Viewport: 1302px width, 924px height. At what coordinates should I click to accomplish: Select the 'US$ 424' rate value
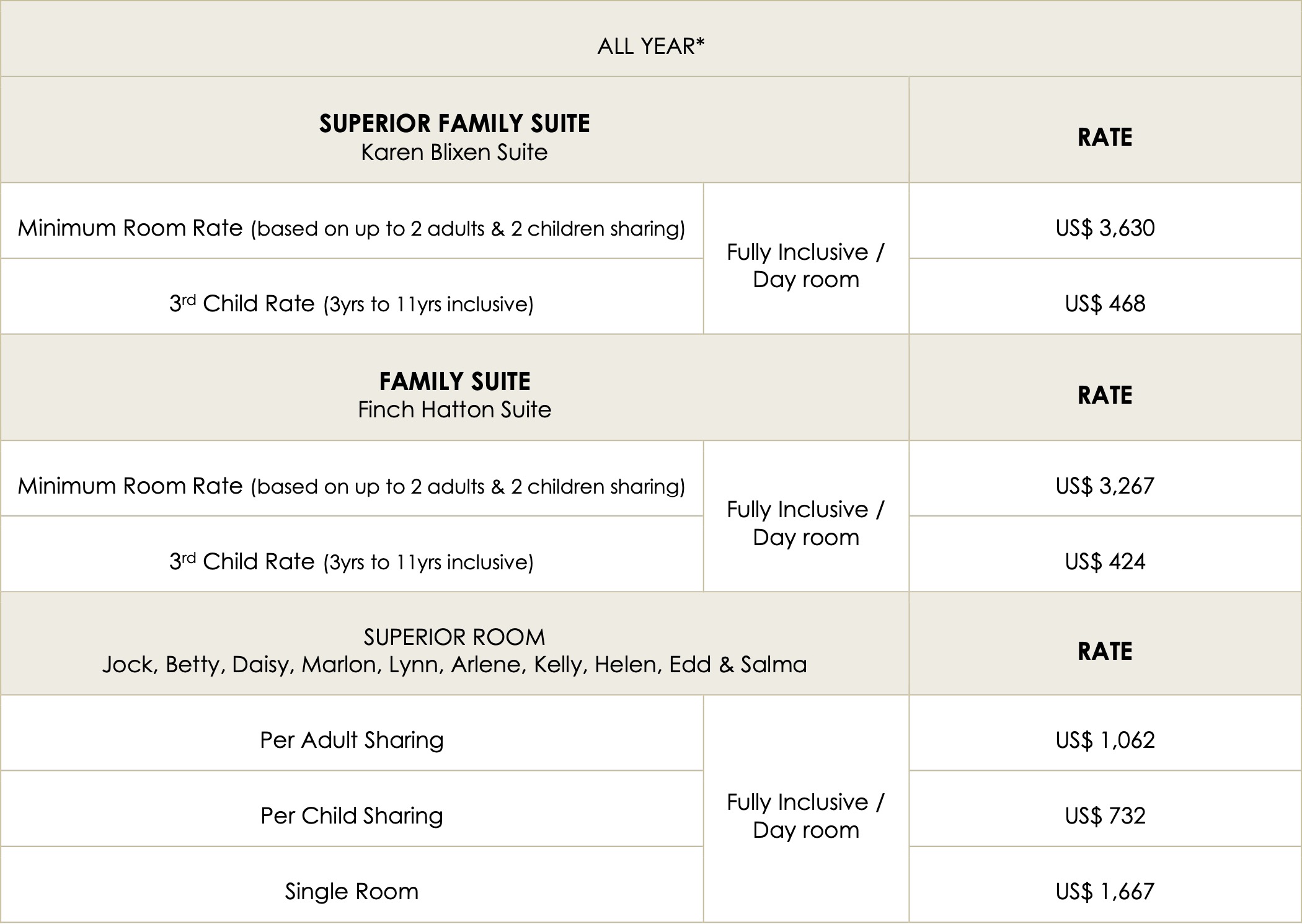(1105, 561)
